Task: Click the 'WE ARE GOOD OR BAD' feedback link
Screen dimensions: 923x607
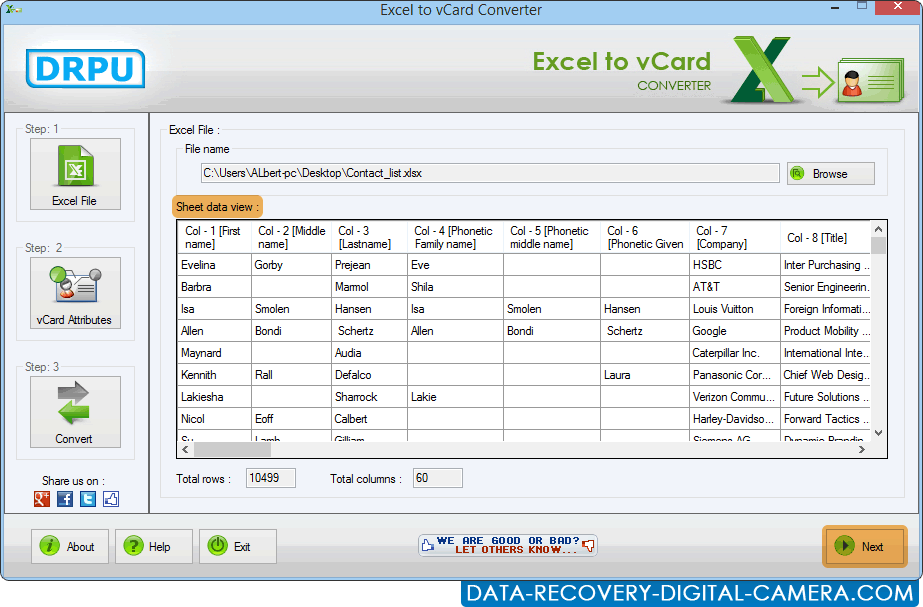Action: 507,546
